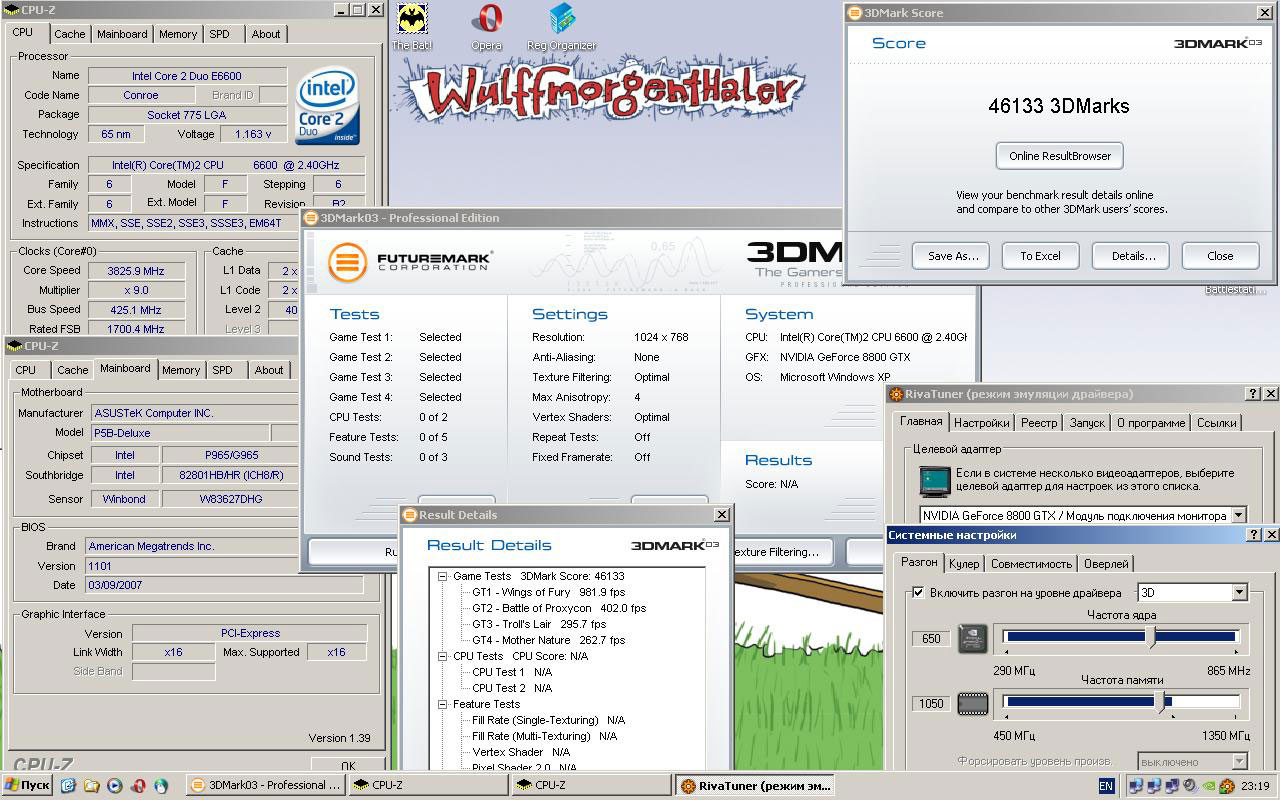Viewport: 1280px width, 800px height.
Task: Open SPD tab in the Mainboard CPU-Z window
Action: click(222, 370)
